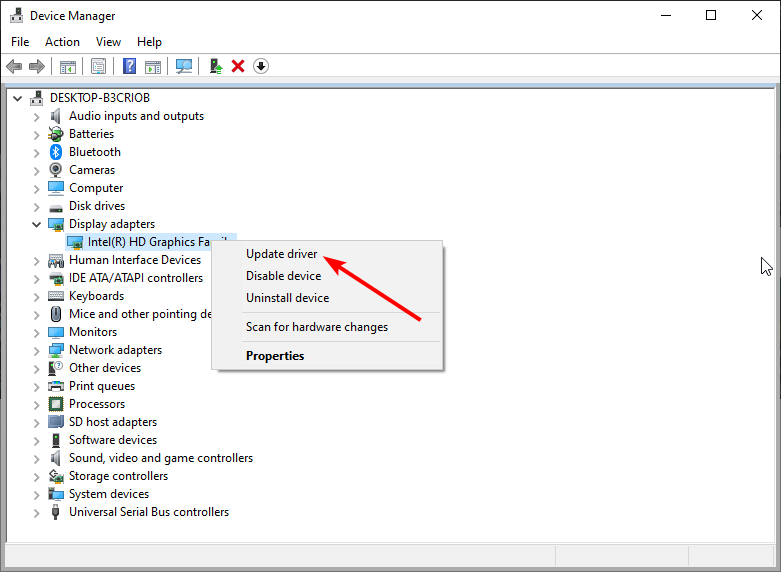Click the Audio inputs speaker icon
The image size is (781, 572).
[55, 116]
